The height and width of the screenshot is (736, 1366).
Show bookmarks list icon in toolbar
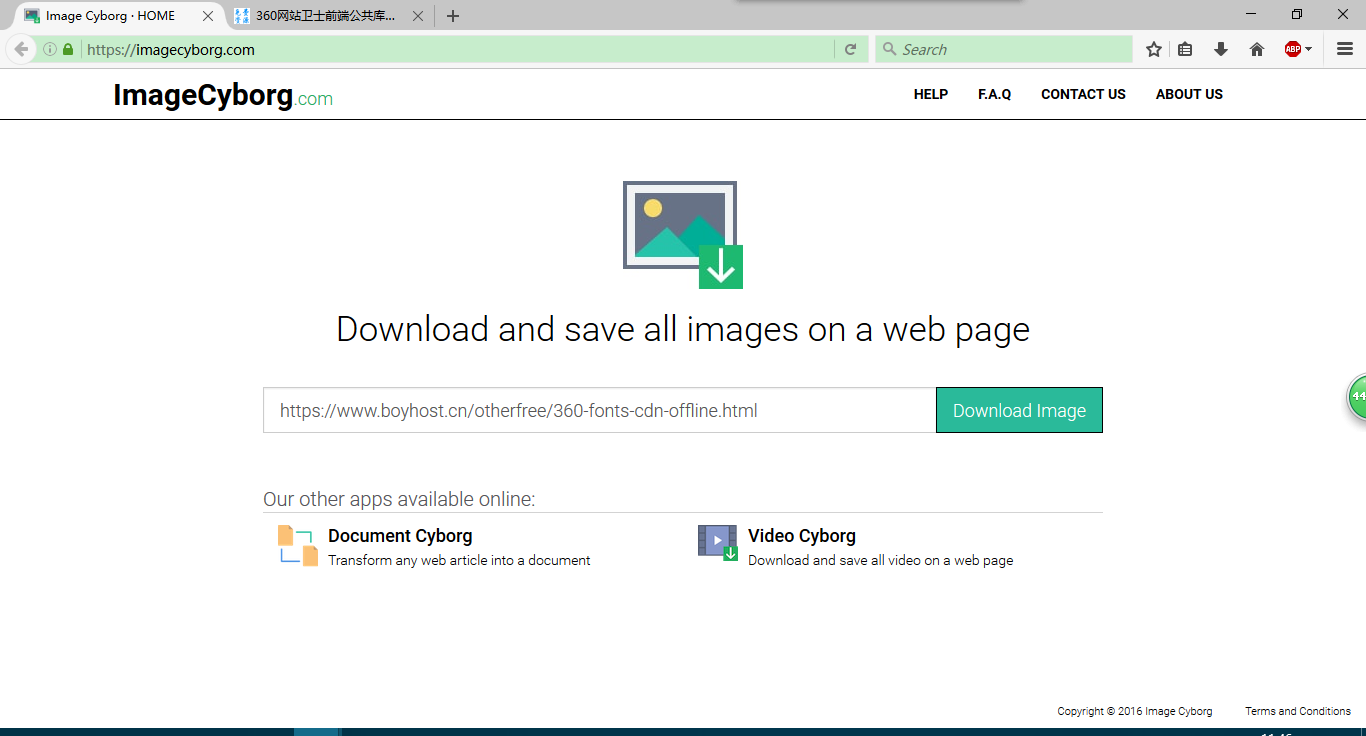[1185, 49]
